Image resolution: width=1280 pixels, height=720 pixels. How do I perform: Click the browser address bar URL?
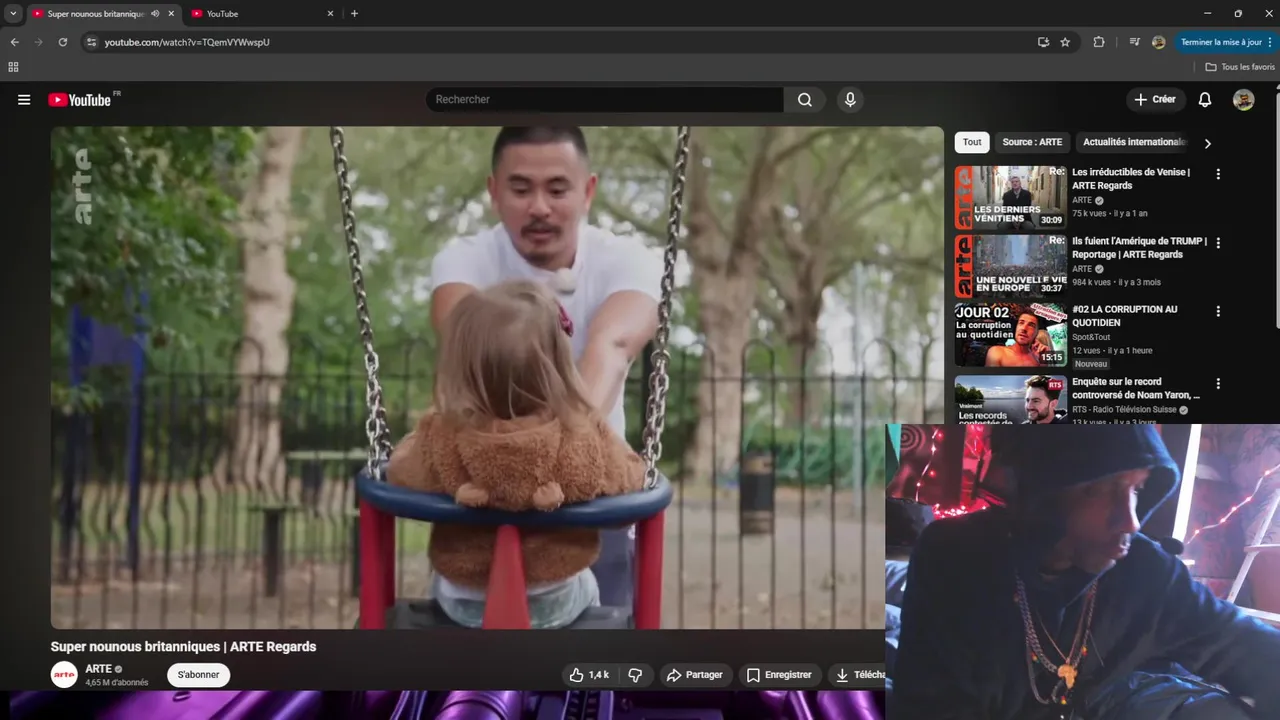187,42
